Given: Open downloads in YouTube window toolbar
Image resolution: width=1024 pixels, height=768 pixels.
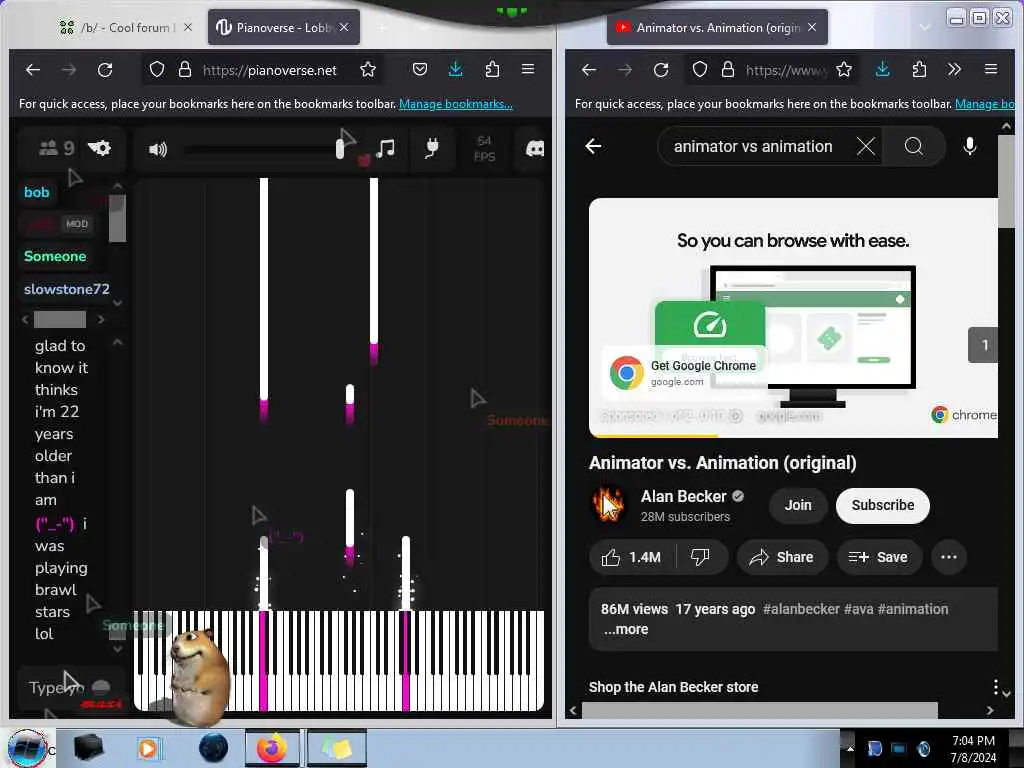Looking at the screenshot, I should coord(882,69).
